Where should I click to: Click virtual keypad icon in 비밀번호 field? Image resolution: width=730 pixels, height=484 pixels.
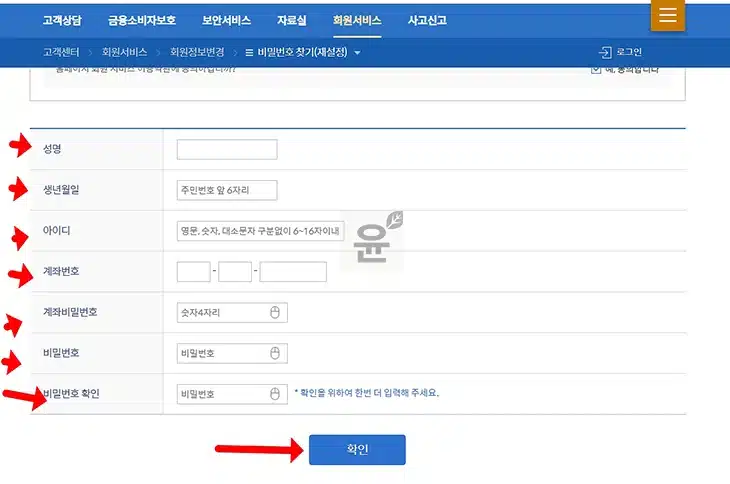275,353
